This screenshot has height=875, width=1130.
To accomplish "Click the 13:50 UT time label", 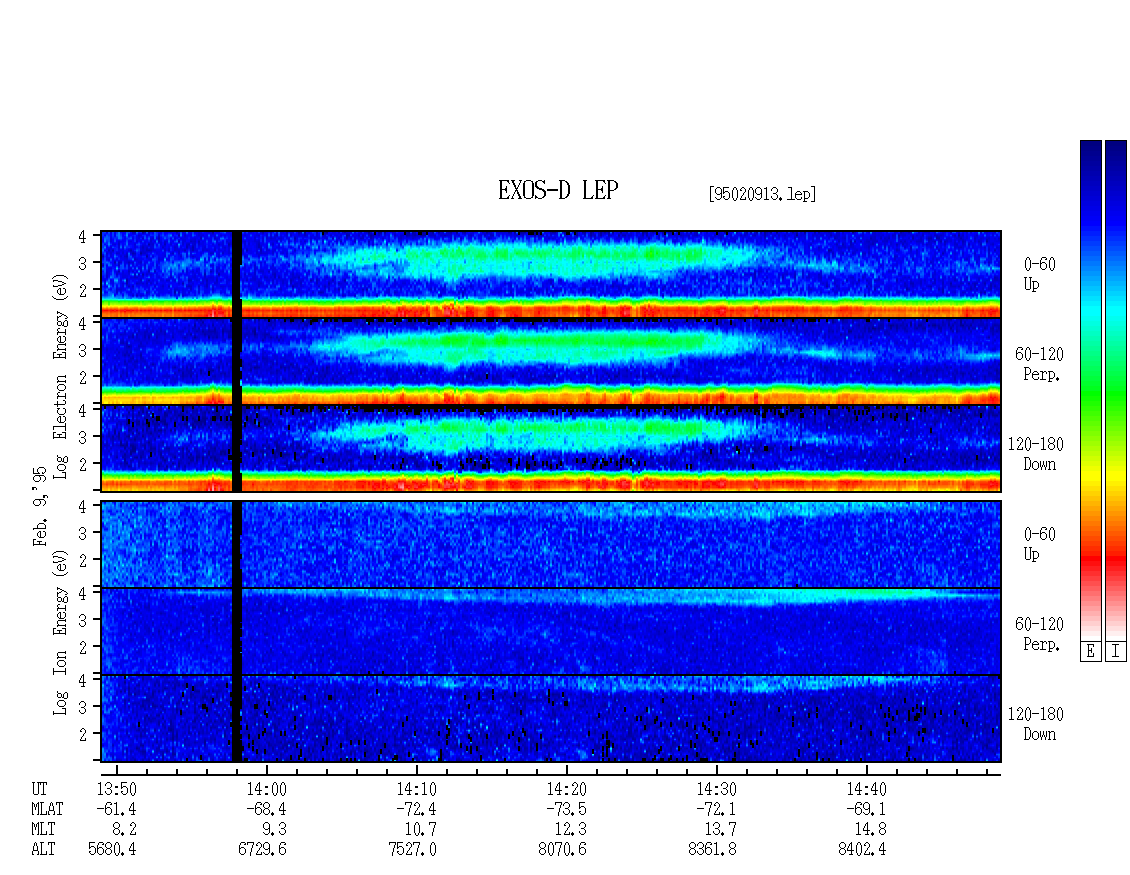I will [116, 789].
